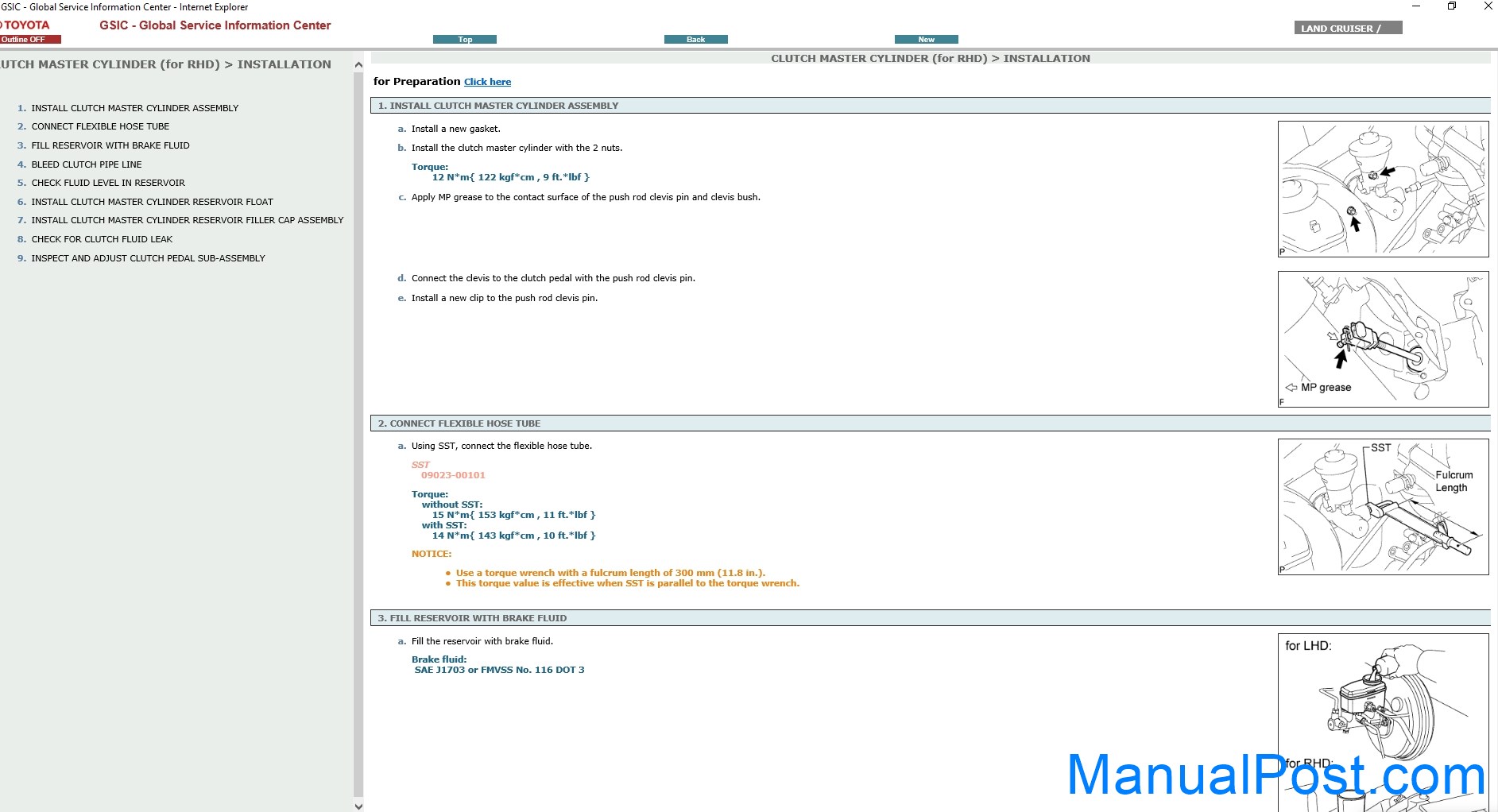Jump to Bleed Clutch Pipe Line
The height and width of the screenshot is (812, 1498).
[x=87, y=164]
